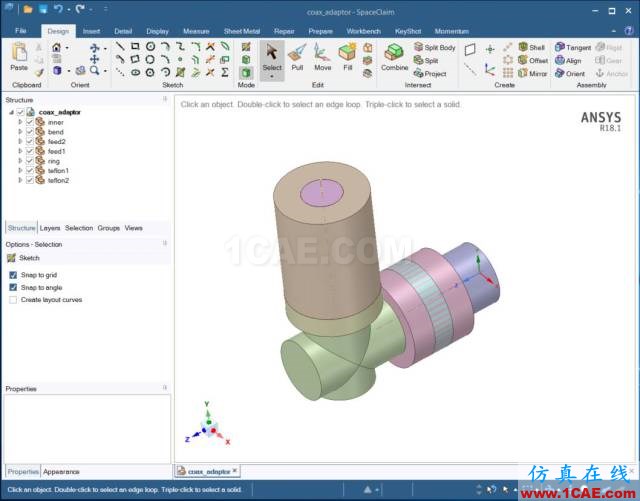Expand the feed2 tree node
Viewport: 640px width, 501px height.
click(20, 142)
